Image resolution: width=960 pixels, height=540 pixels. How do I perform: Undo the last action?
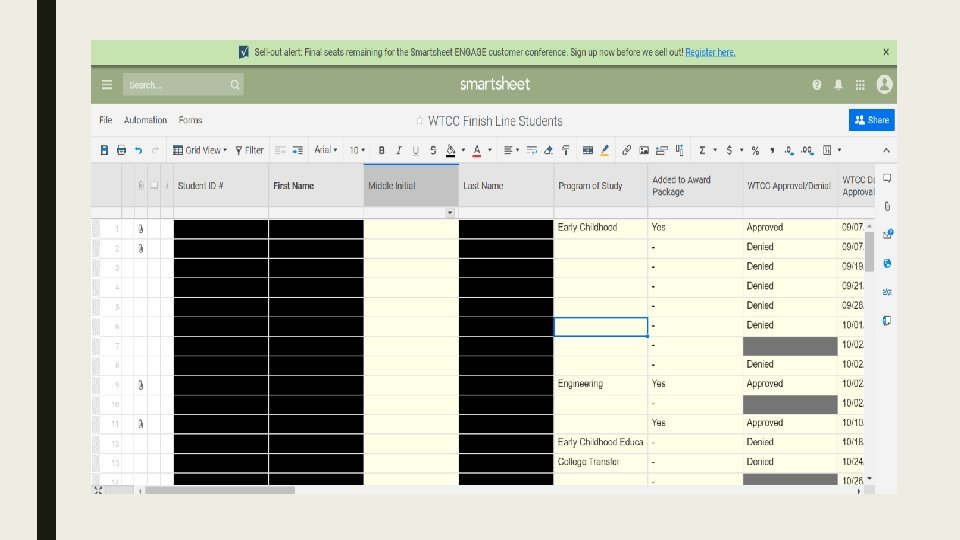(138, 150)
